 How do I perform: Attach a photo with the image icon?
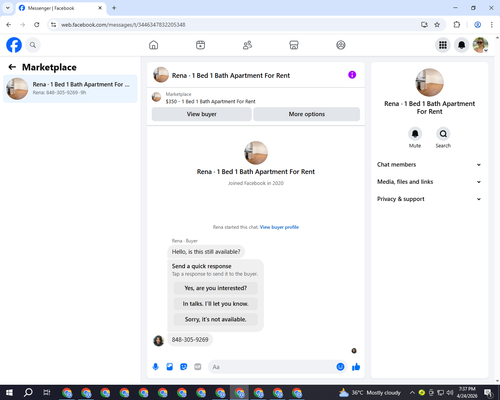click(x=170, y=367)
